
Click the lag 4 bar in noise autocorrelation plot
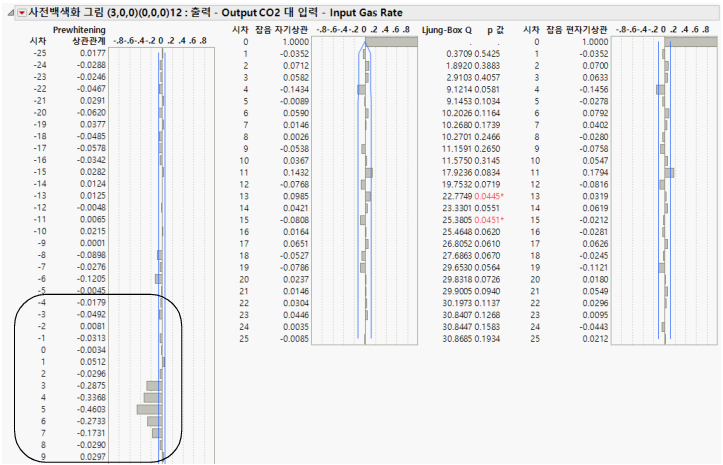coord(361,89)
